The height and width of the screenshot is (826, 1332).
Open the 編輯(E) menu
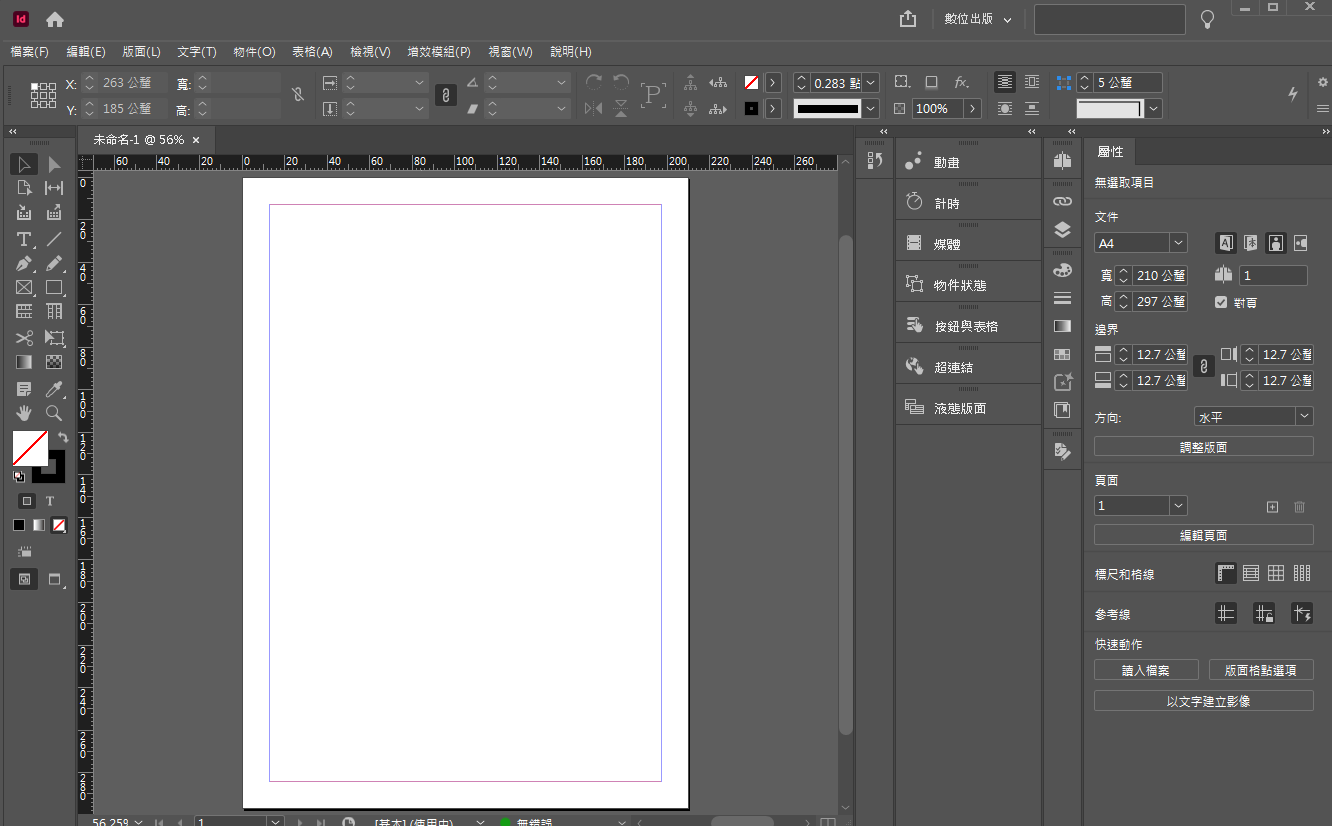[86, 52]
